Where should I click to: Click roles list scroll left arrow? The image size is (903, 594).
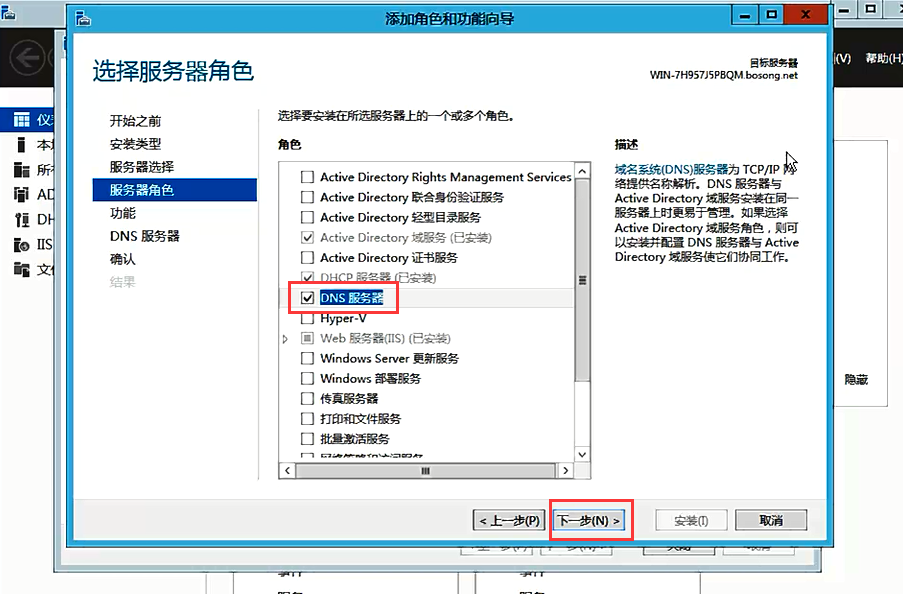287,471
